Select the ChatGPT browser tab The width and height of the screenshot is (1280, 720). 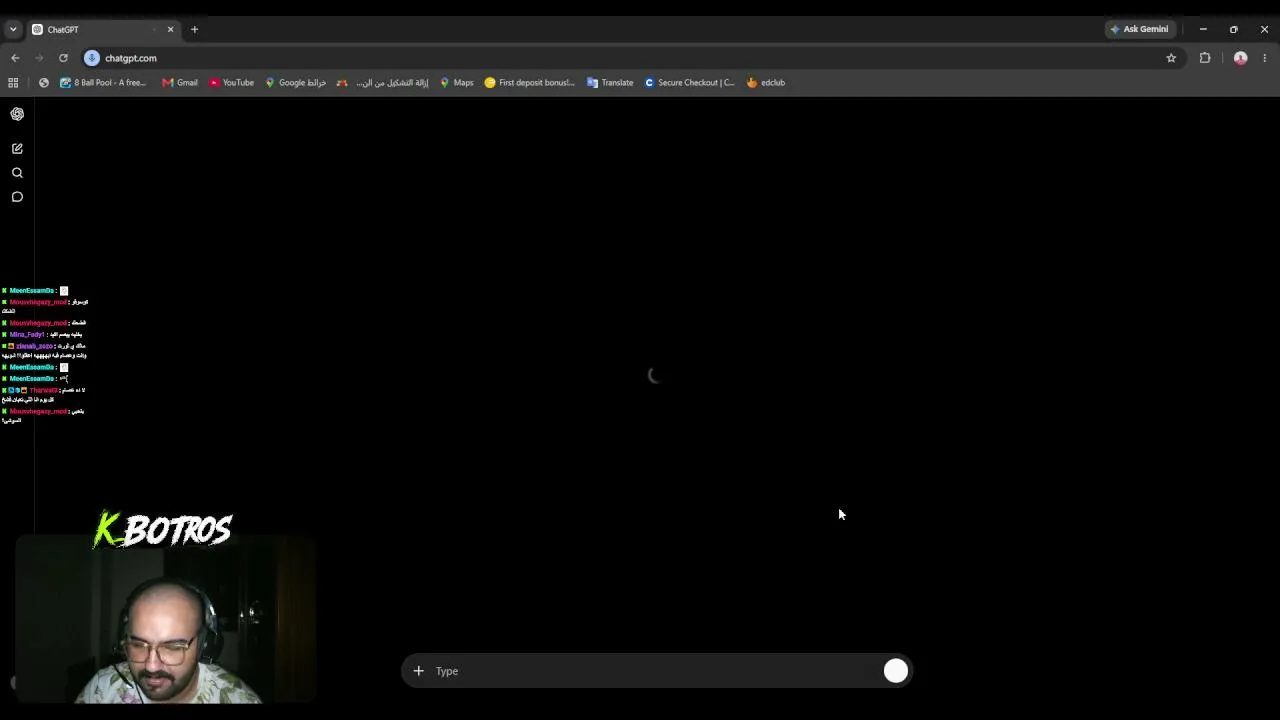pos(103,30)
